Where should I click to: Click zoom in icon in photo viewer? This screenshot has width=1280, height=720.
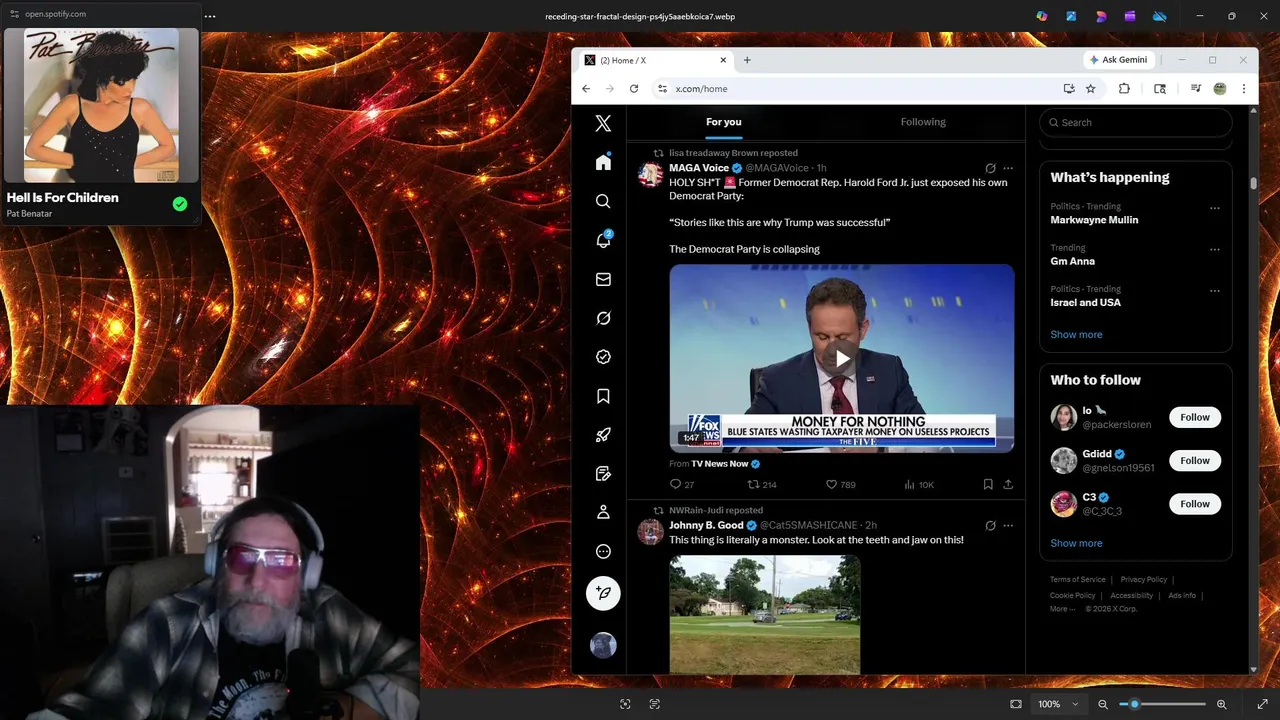(x=1222, y=704)
